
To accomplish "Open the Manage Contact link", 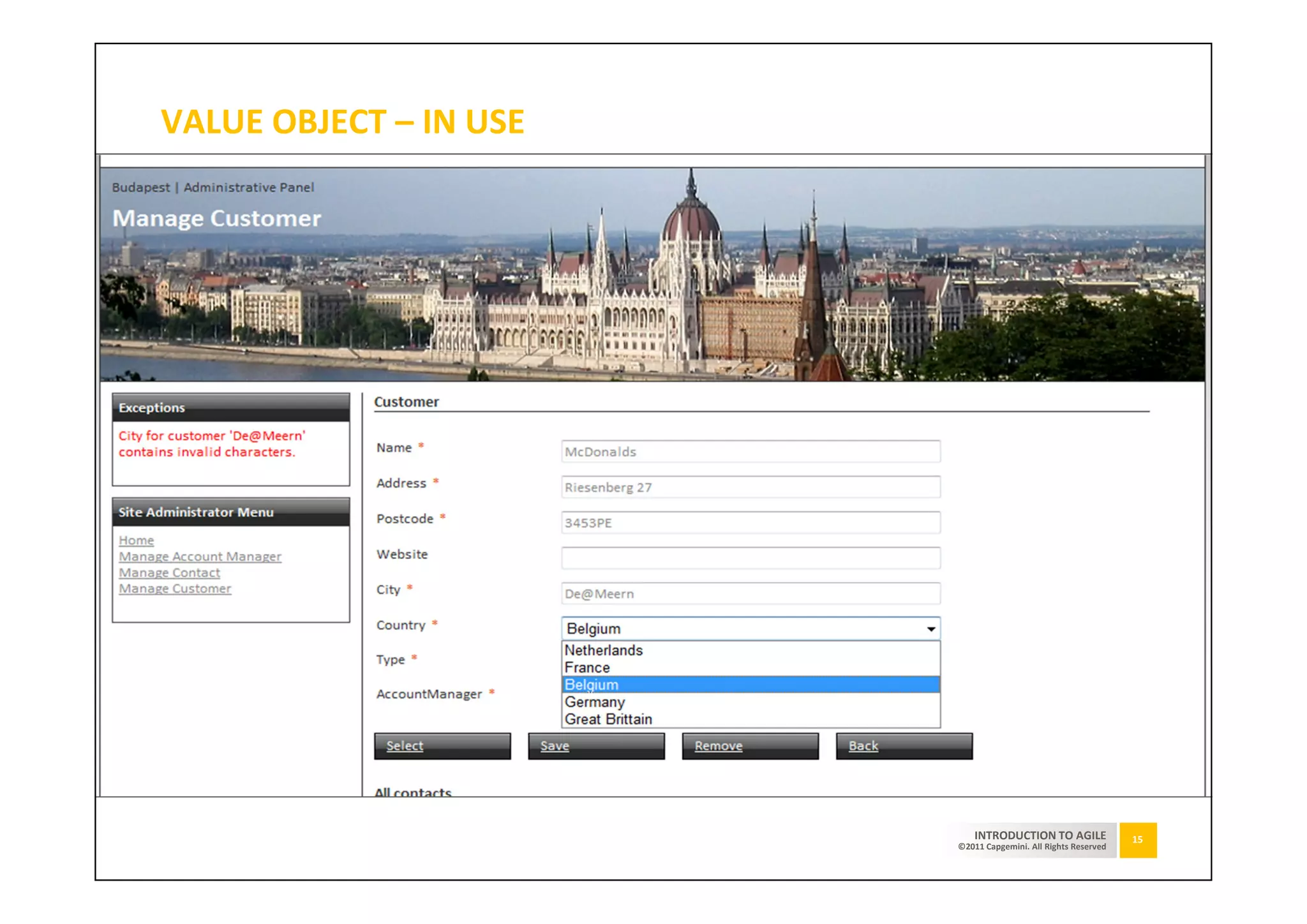I will [x=169, y=572].
